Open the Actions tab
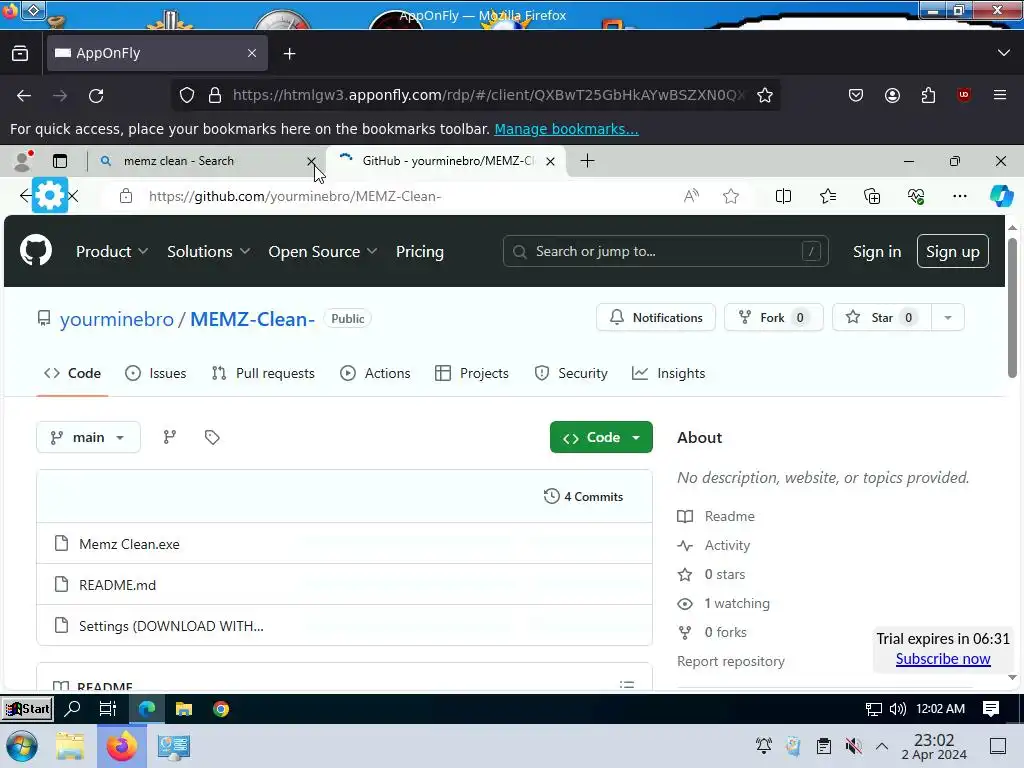Screen dimensions: 1024x768 point(376,373)
